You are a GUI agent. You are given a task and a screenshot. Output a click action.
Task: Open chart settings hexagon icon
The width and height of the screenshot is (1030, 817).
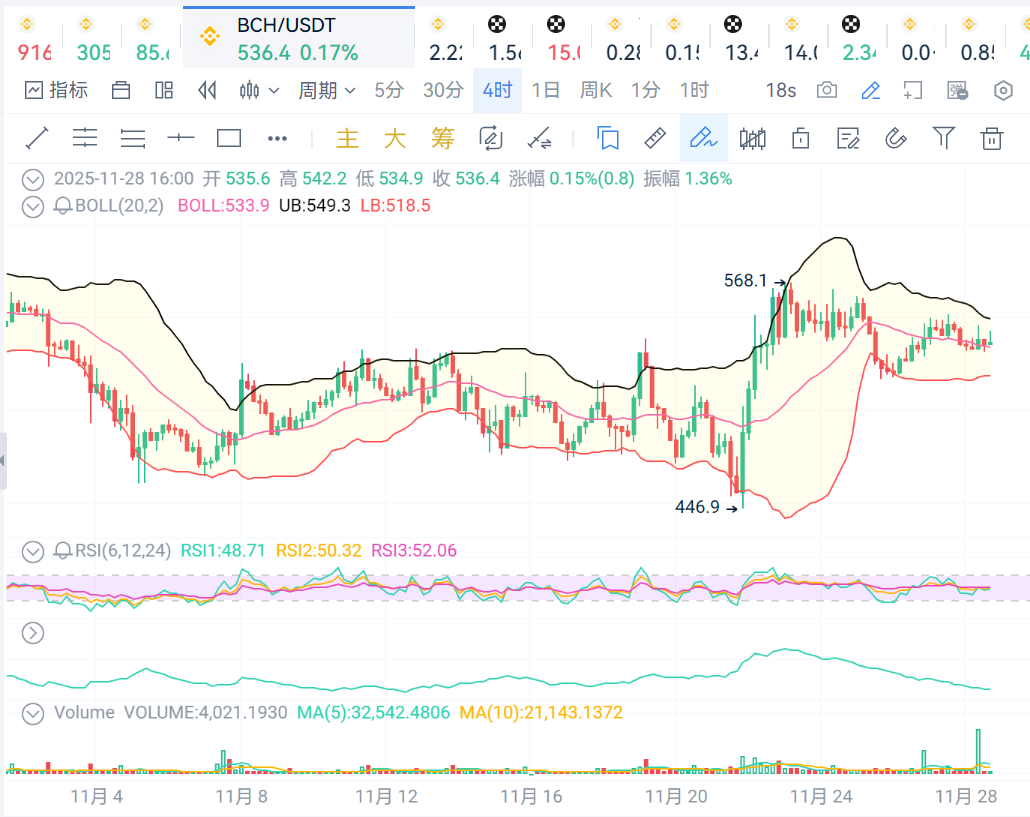(1004, 91)
